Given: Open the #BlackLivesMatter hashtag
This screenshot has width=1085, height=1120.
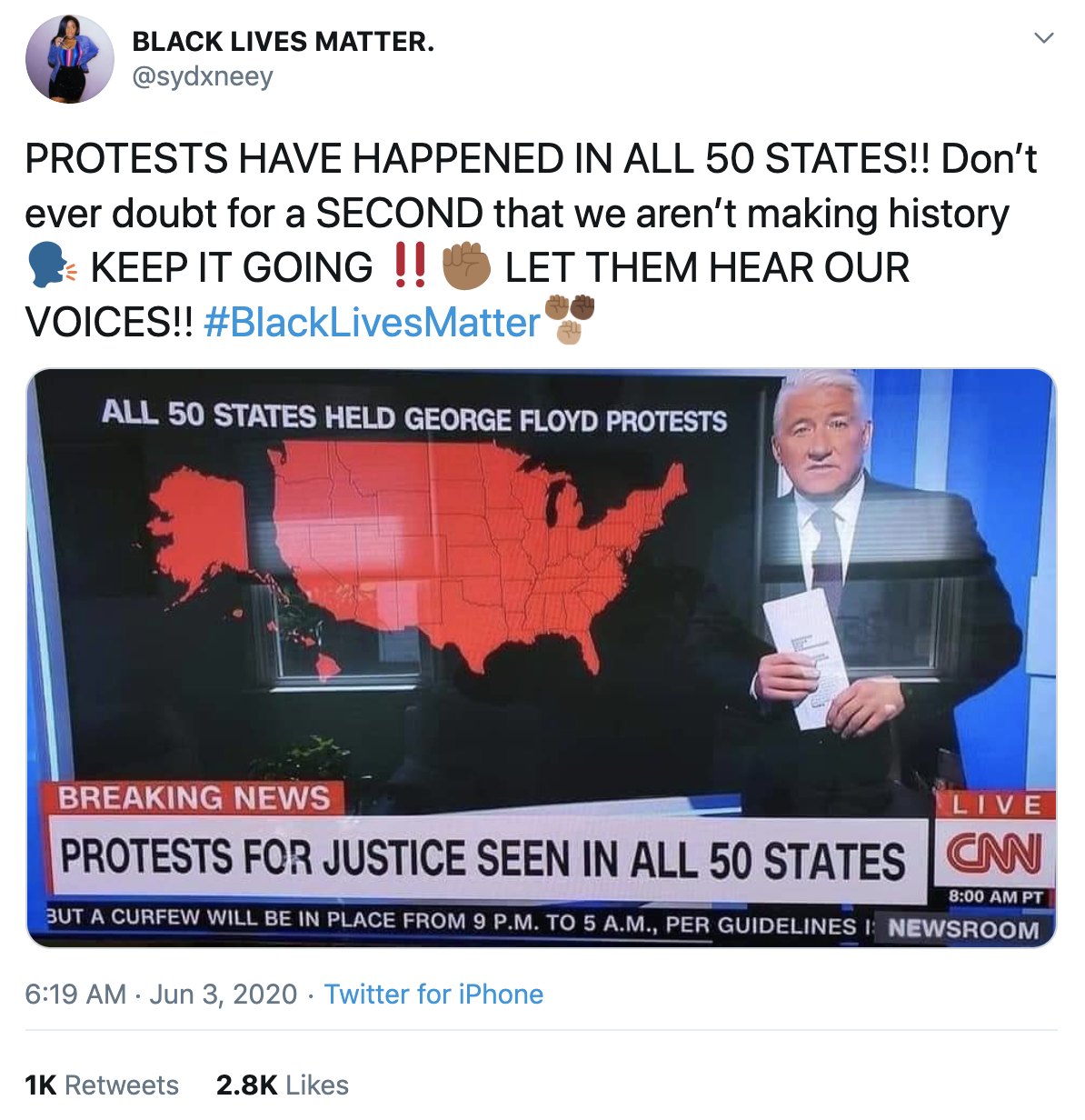Looking at the screenshot, I should 373,323.
